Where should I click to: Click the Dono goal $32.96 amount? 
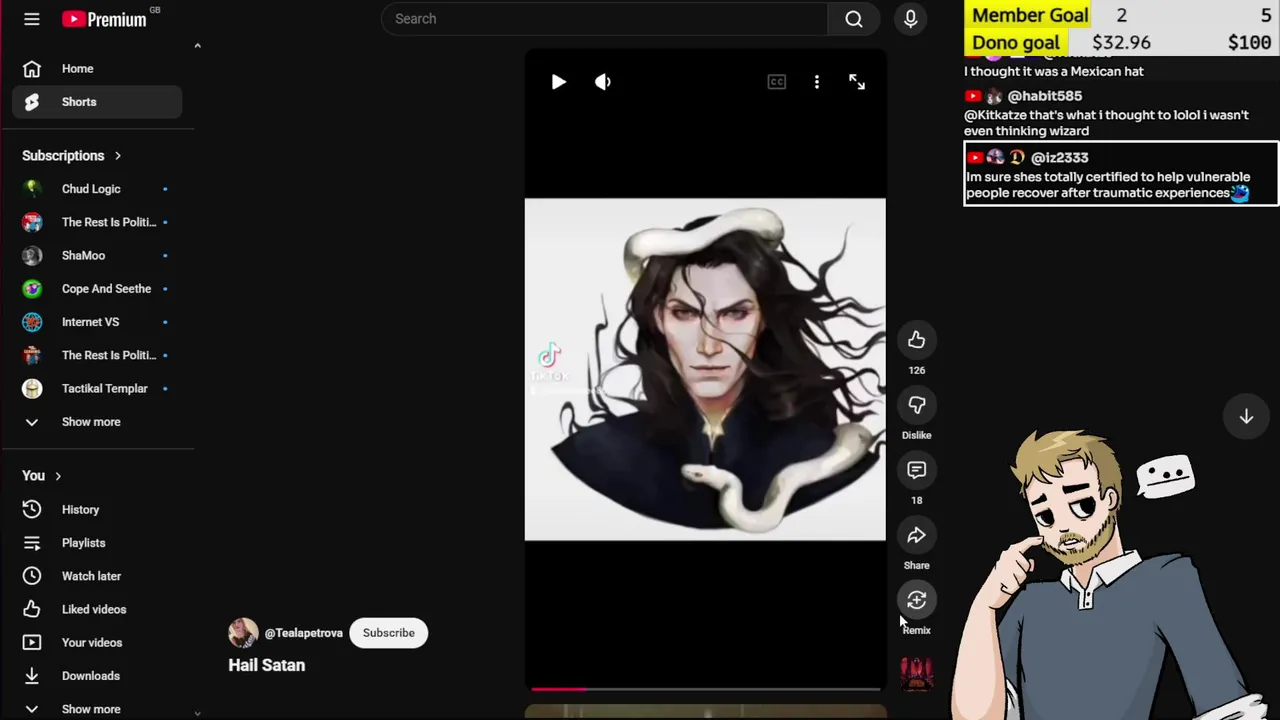1121,43
